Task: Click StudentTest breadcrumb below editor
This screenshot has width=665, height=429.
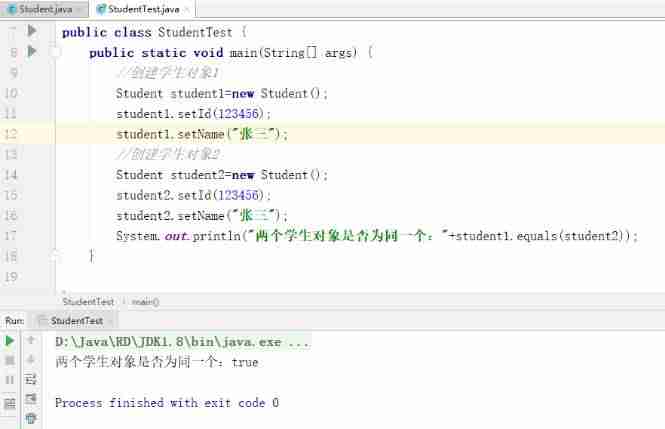Action: pyautogui.click(x=88, y=301)
